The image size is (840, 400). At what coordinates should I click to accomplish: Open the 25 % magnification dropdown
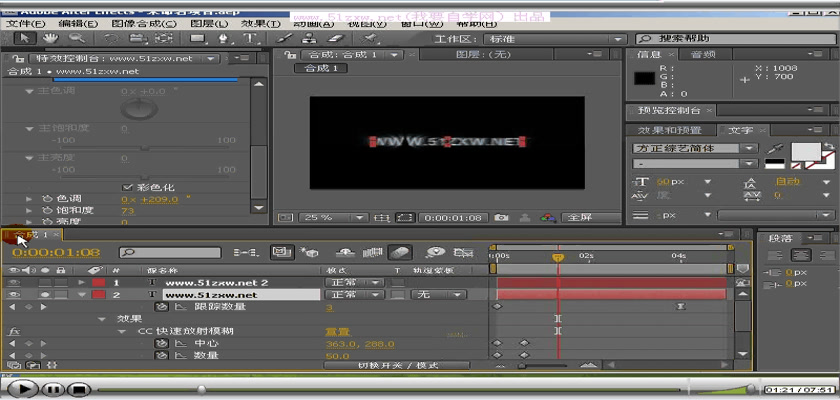tap(333, 217)
